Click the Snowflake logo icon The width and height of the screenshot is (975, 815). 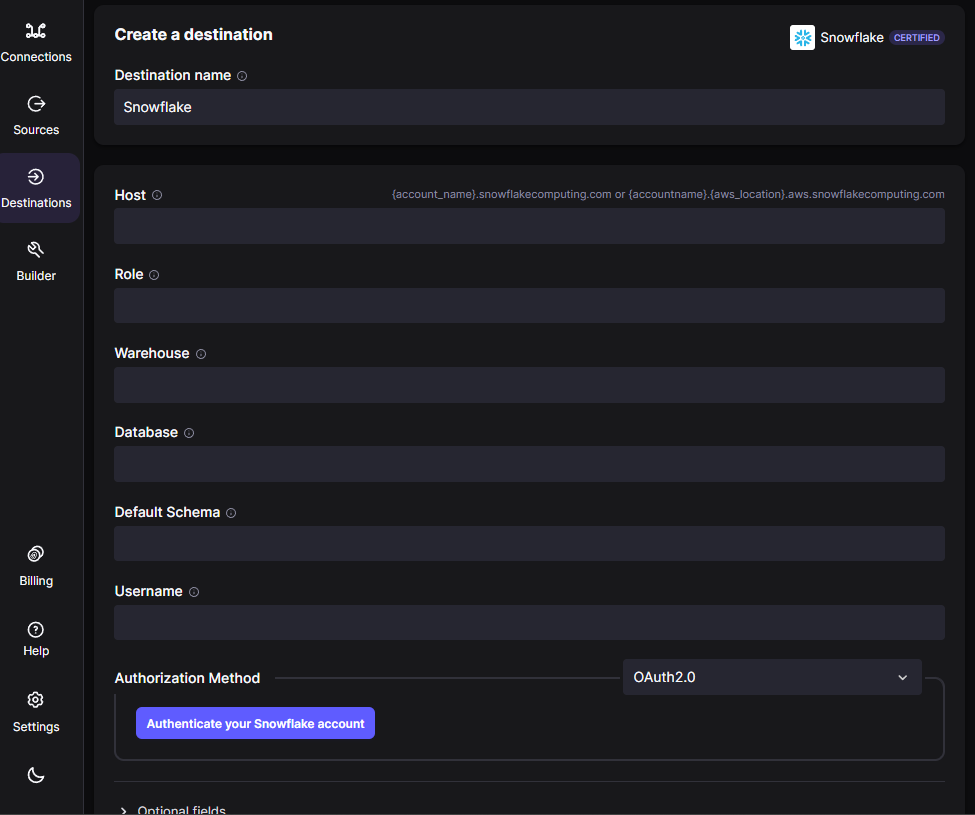click(x=802, y=37)
